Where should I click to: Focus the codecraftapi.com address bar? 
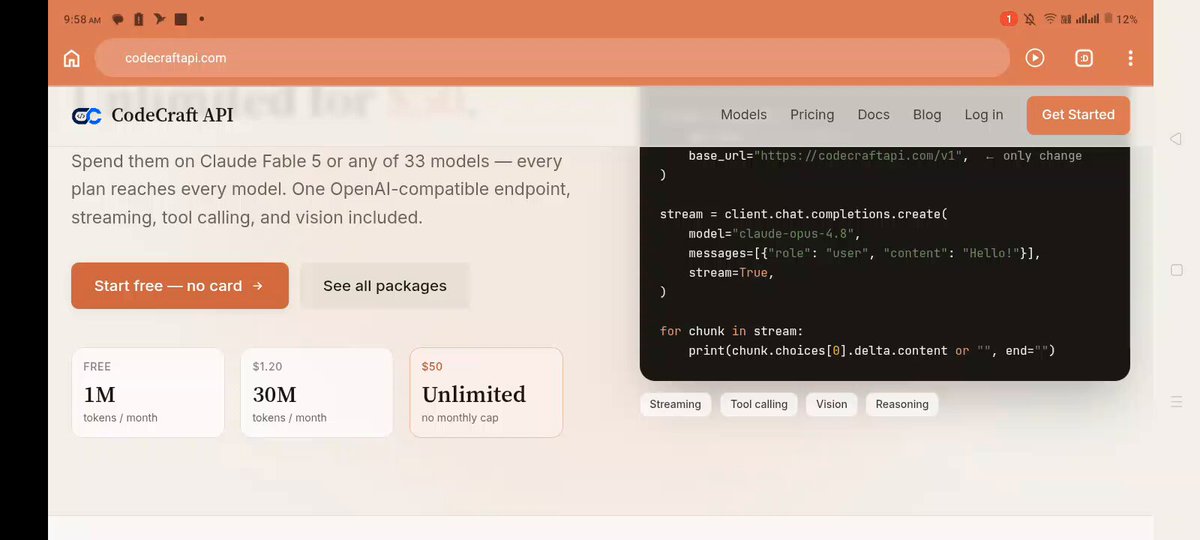pos(552,58)
